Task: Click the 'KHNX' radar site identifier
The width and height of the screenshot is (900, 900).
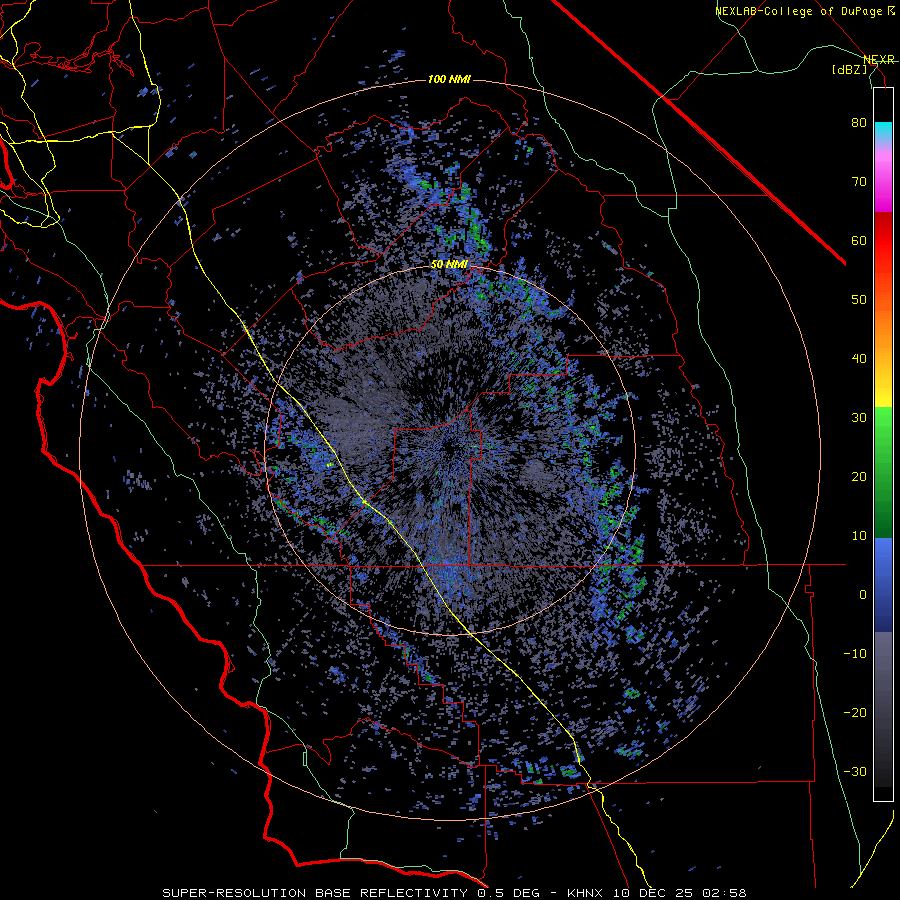Action: 586,893
